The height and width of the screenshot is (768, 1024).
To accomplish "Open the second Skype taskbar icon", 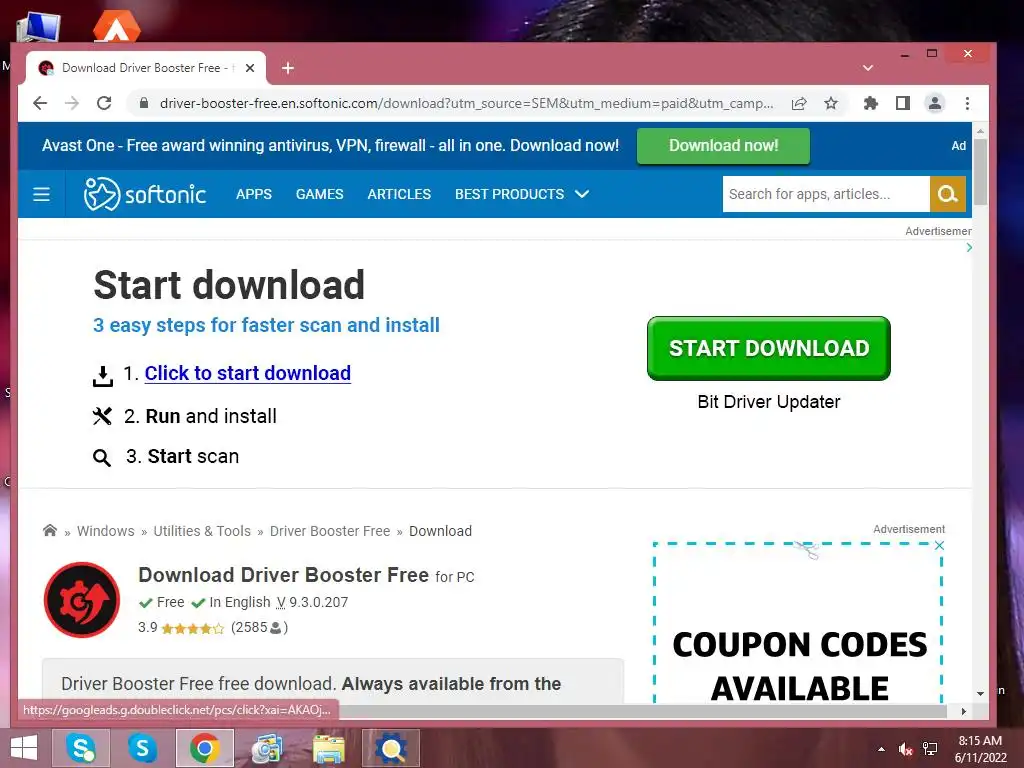I will [x=142, y=748].
